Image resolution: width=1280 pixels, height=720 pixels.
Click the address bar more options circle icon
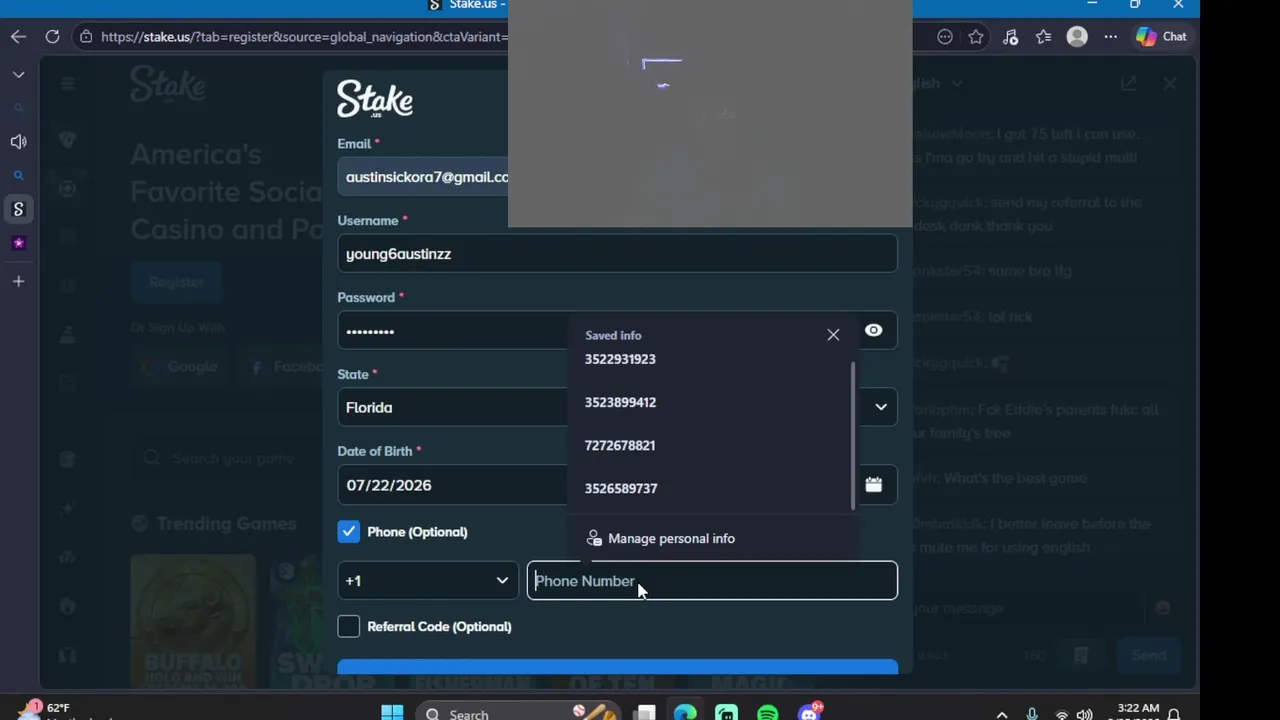(x=945, y=37)
